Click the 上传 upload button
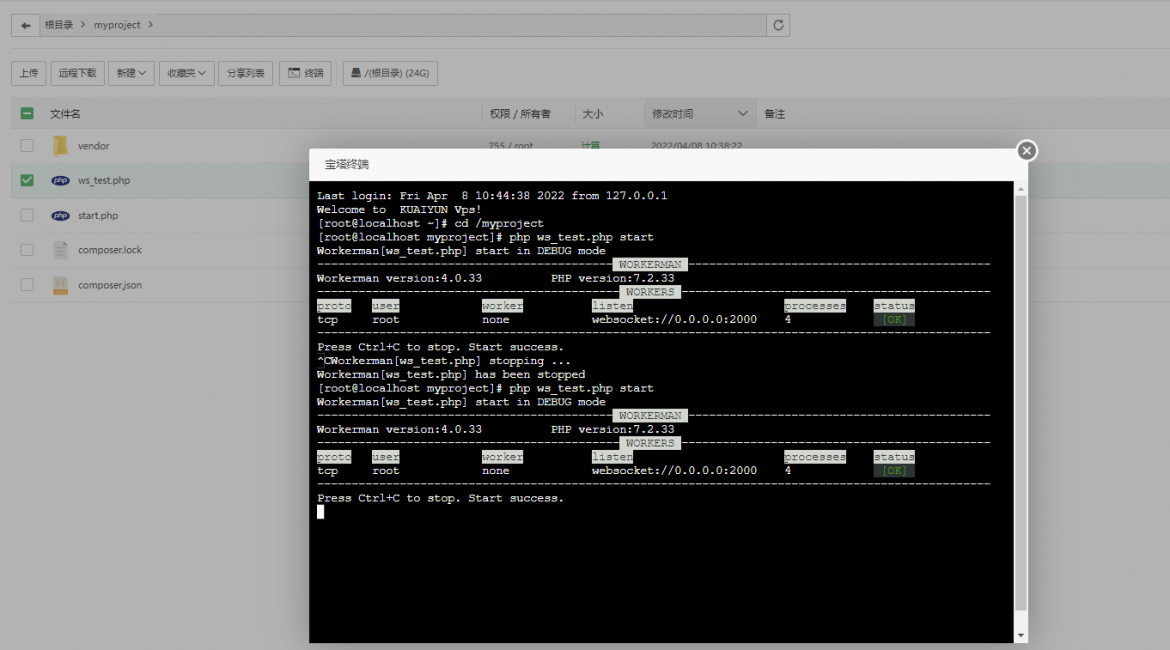Viewport: 1170px width, 650px height. [x=28, y=73]
